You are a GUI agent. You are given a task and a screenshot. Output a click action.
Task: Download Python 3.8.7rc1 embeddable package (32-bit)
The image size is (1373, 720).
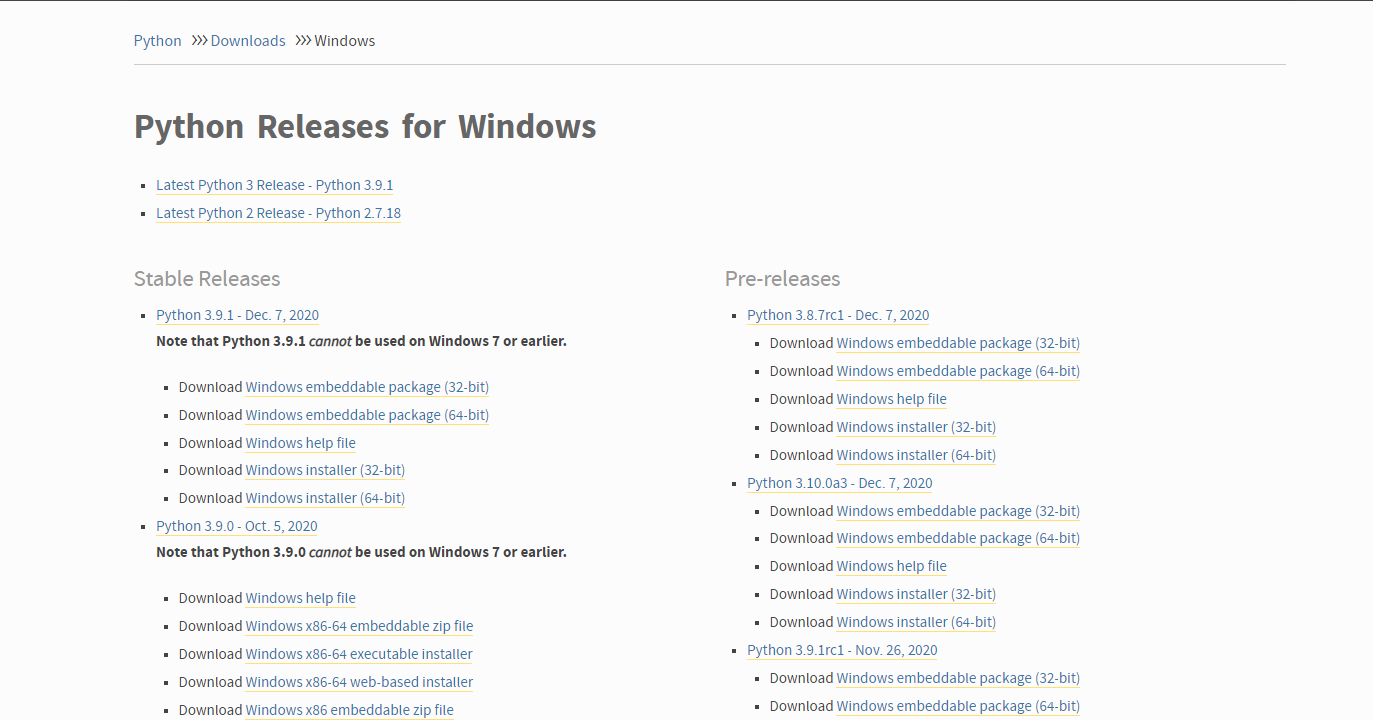point(958,343)
